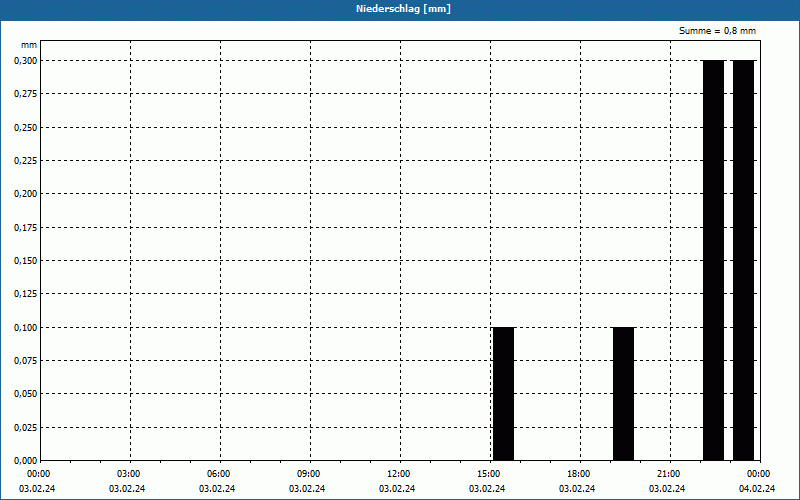Click the 0,275 y-axis value
The image size is (800, 500).
[26, 94]
